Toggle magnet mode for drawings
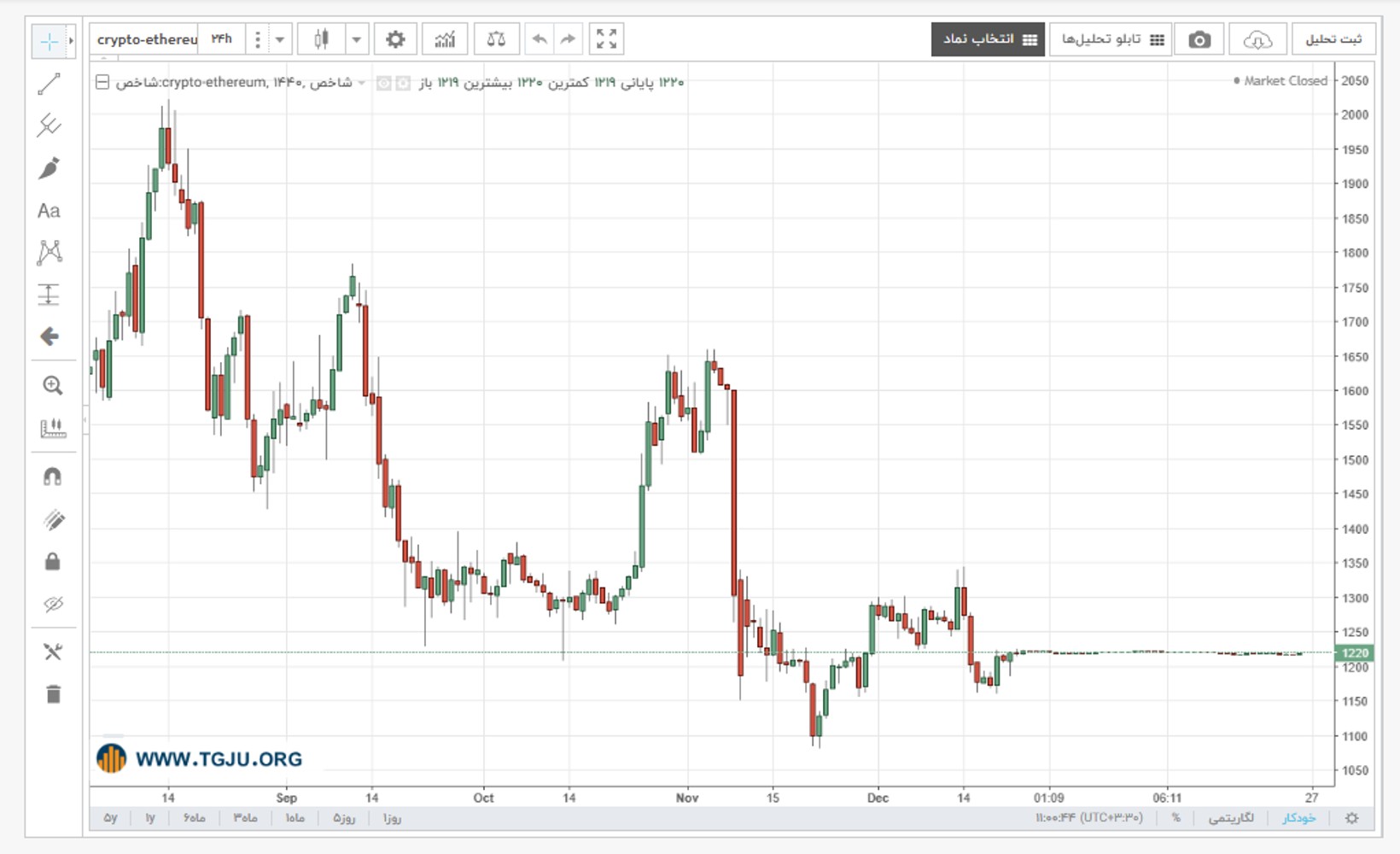Image resolution: width=1400 pixels, height=854 pixels. point(52,477)
